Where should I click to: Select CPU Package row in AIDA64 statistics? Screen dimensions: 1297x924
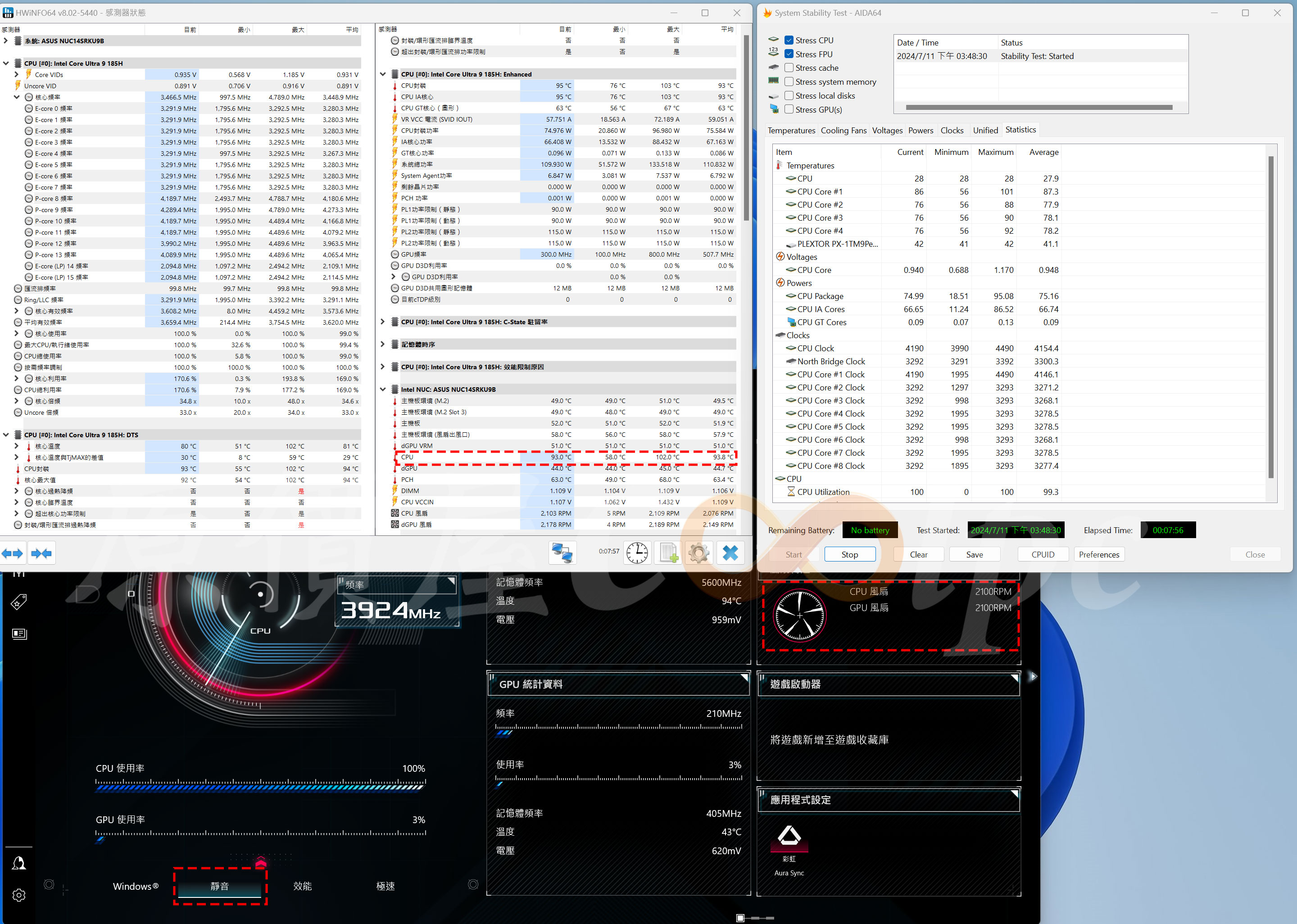(x=917, y=296)
